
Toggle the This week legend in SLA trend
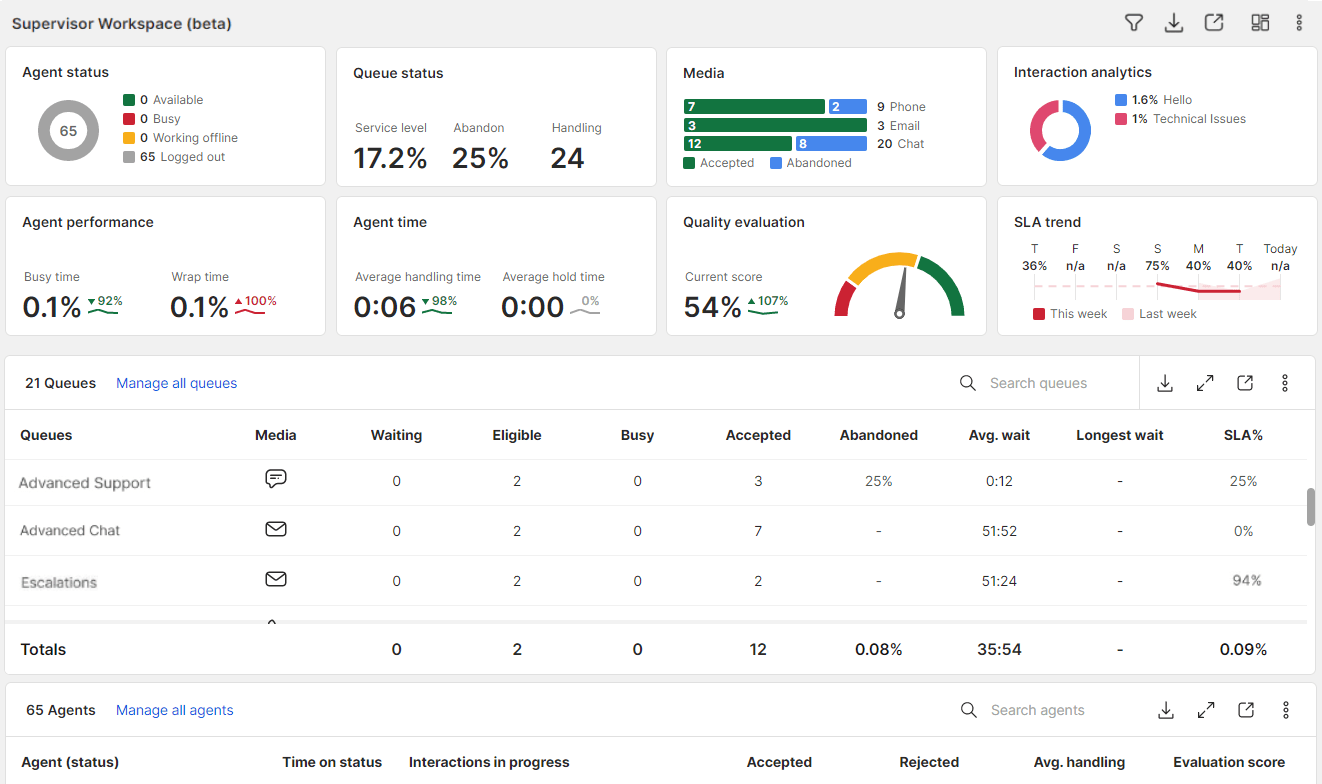pyautogui.click(x=1070, y=313)
